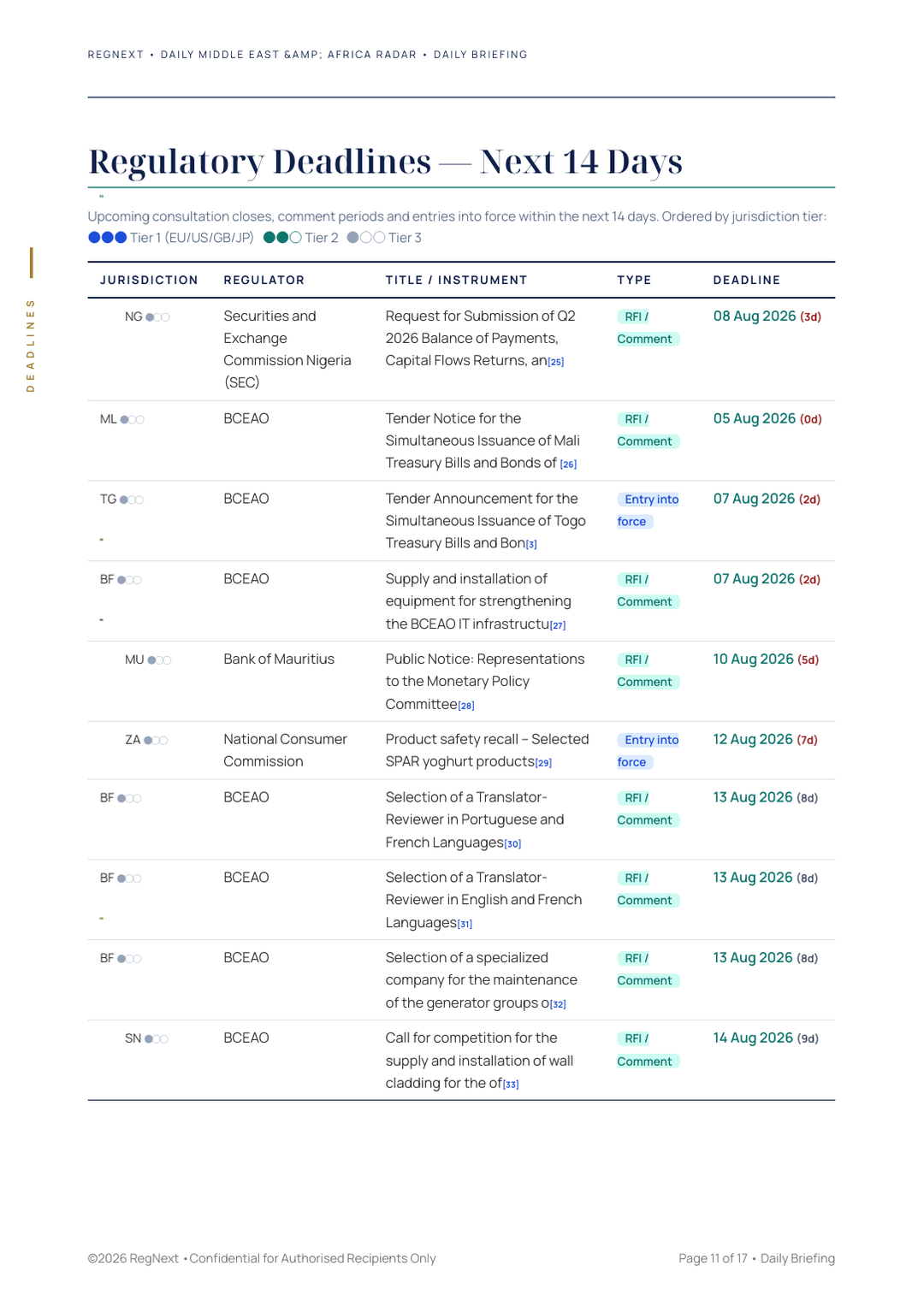Click the deadline 14 Aug 2026 (9d)
The width and height of the screenshot is (924, 1307).
point(766,1038)
